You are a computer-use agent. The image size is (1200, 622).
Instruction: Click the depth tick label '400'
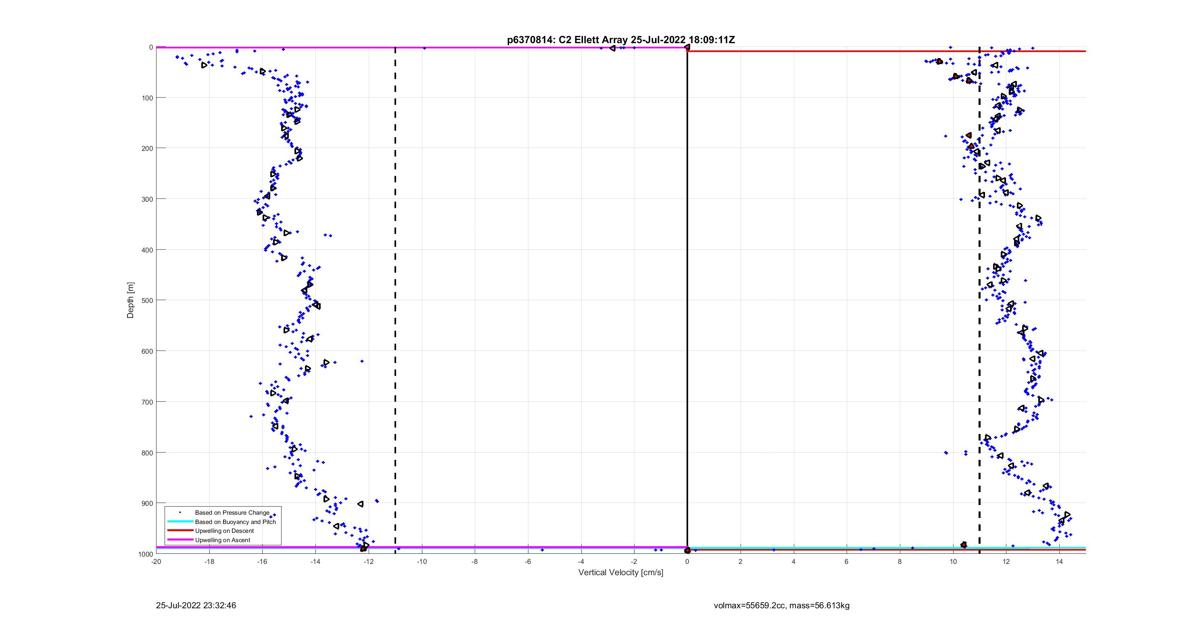pos(146,250)
